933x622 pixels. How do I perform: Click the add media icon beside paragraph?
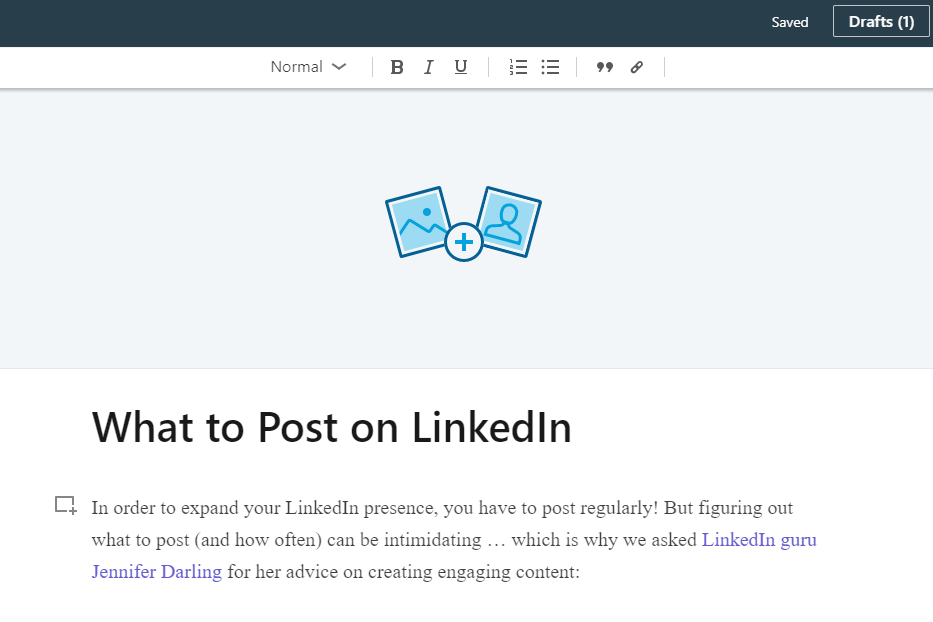tap(65, 505)
